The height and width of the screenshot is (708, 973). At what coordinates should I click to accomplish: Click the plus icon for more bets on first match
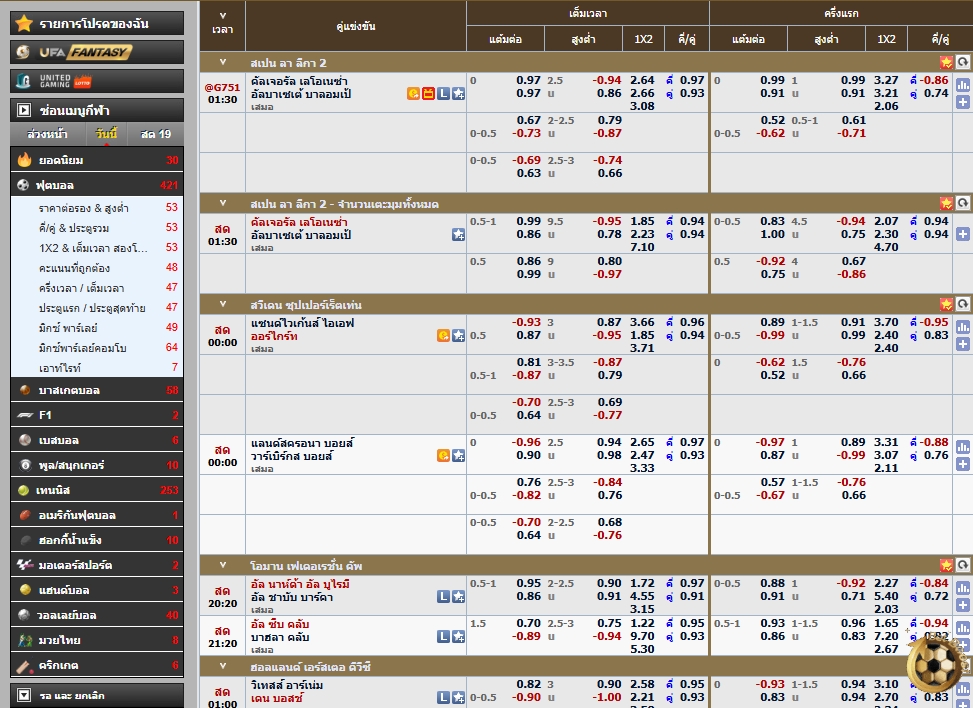point(962,102)
